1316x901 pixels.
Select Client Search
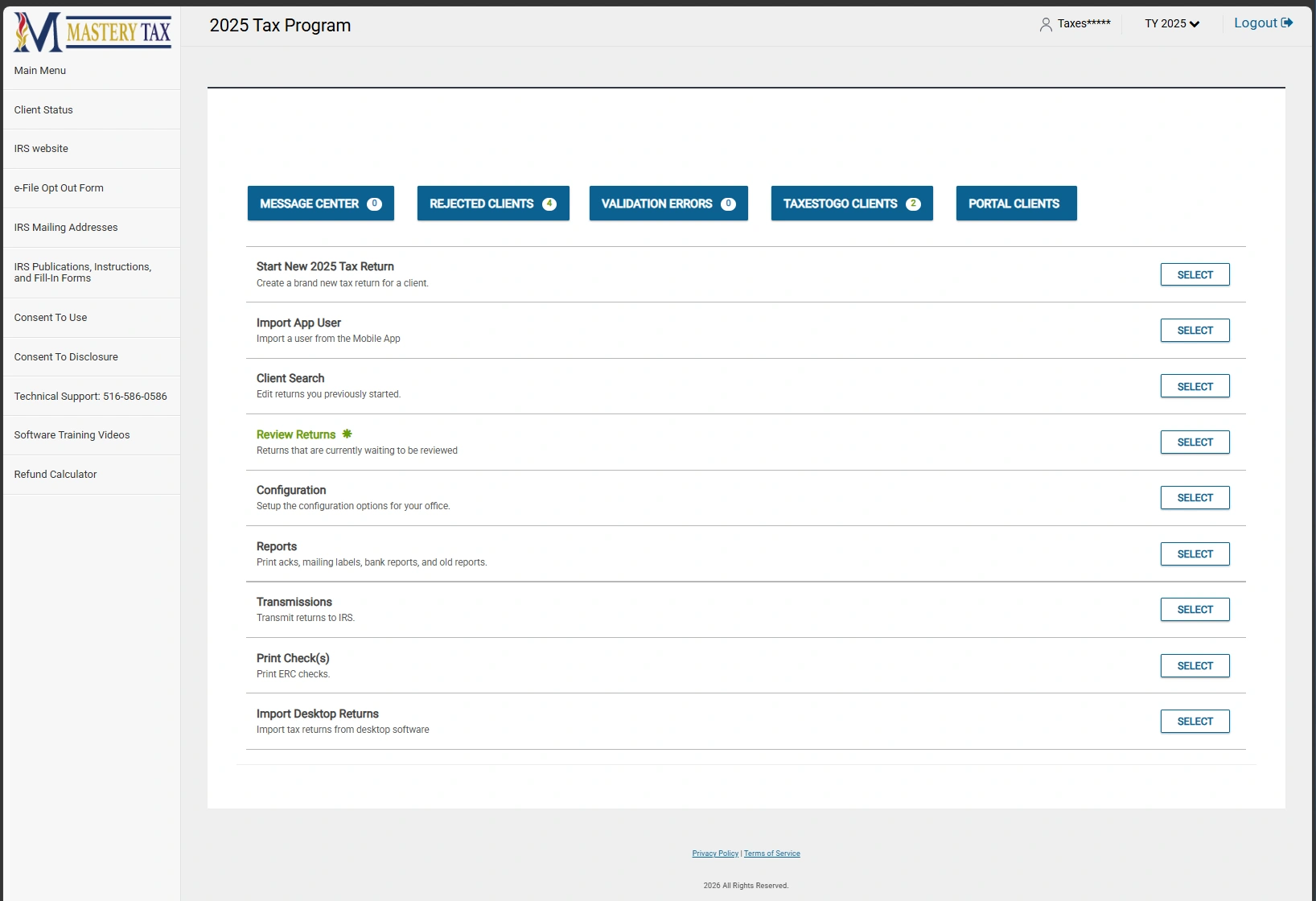(x=1195, y=387)
